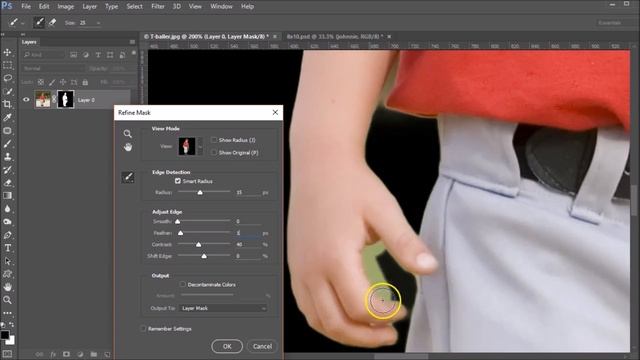The width and height of the screenshot is (640, 360).
Task: Check Remember Settings checkbox
Action: (143, 329)
